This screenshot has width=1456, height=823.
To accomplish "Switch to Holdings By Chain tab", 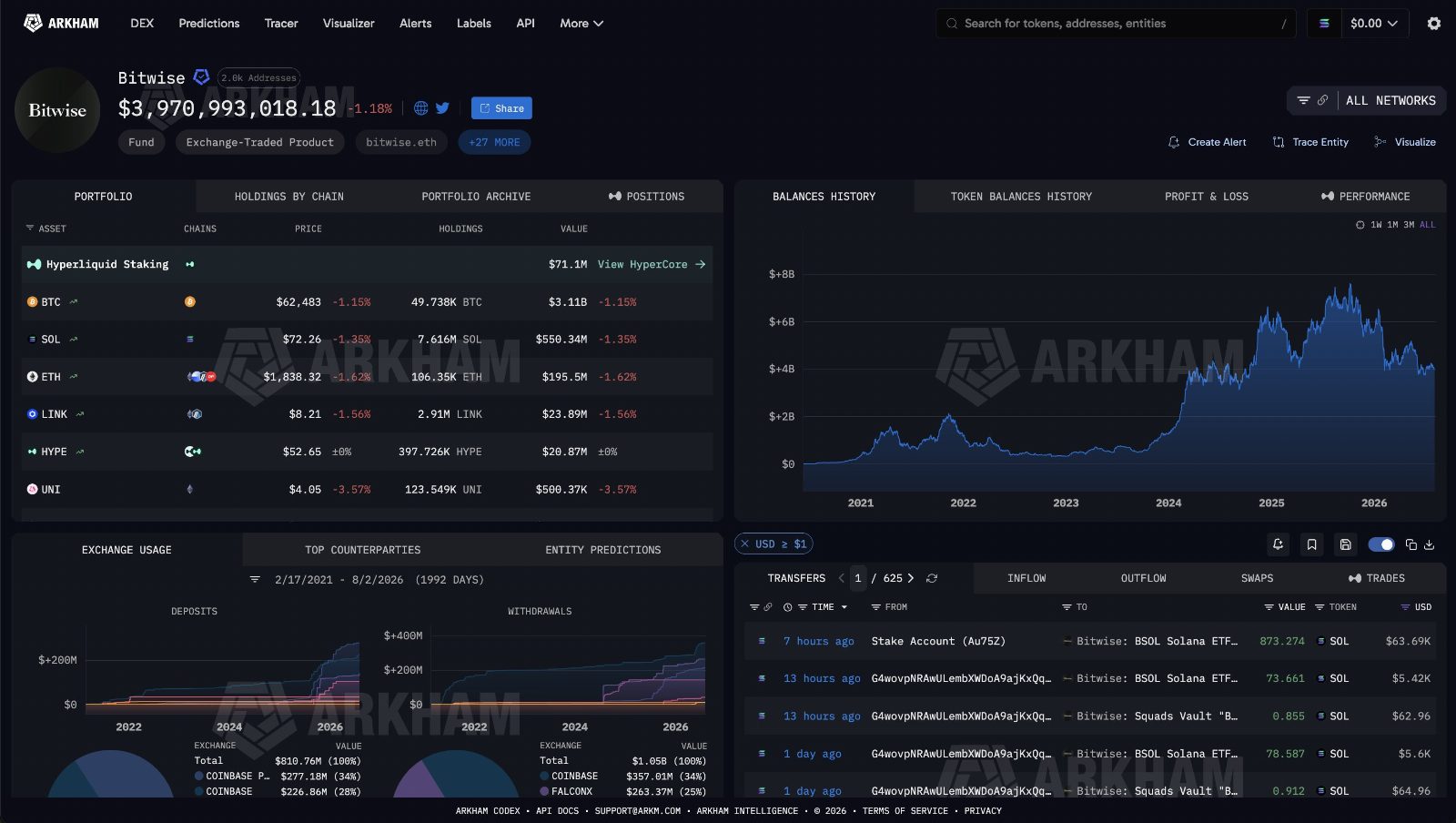I will (289, 197).
